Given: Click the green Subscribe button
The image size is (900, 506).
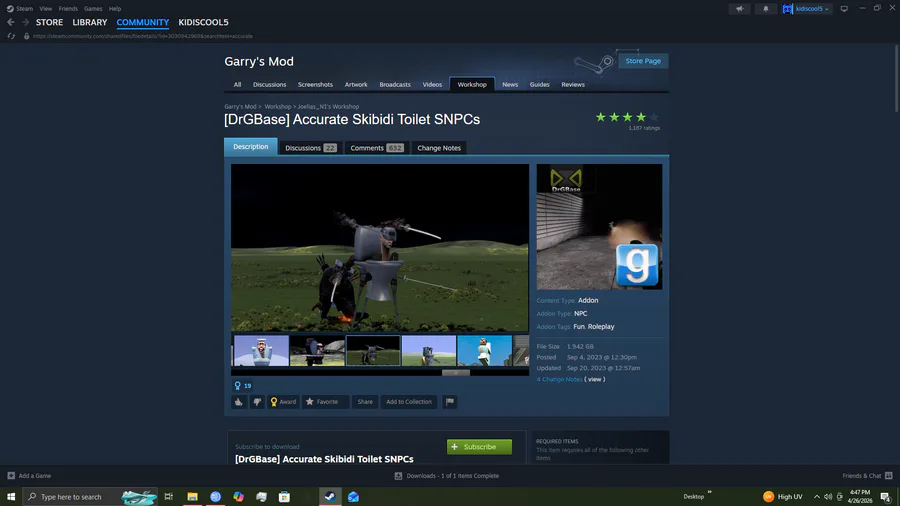Looking at the screenshot, I should [x=479, y=447].
